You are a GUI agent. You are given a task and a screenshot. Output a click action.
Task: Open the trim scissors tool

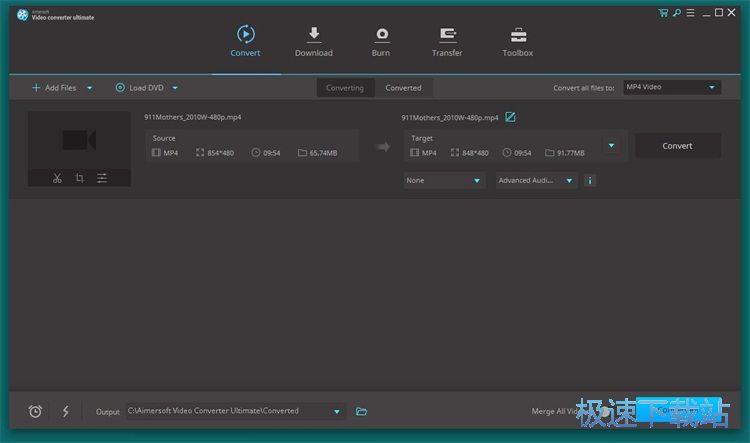coord(57,178)
